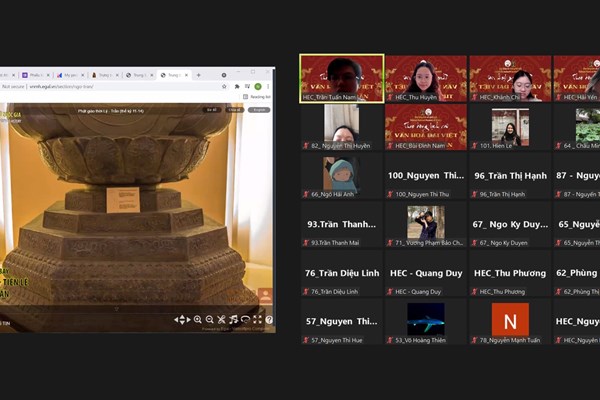This screenshot has height=400, width=600.
Task: Select 67_Ngo Ky Duyen participant tile
Action: (510, 224)
